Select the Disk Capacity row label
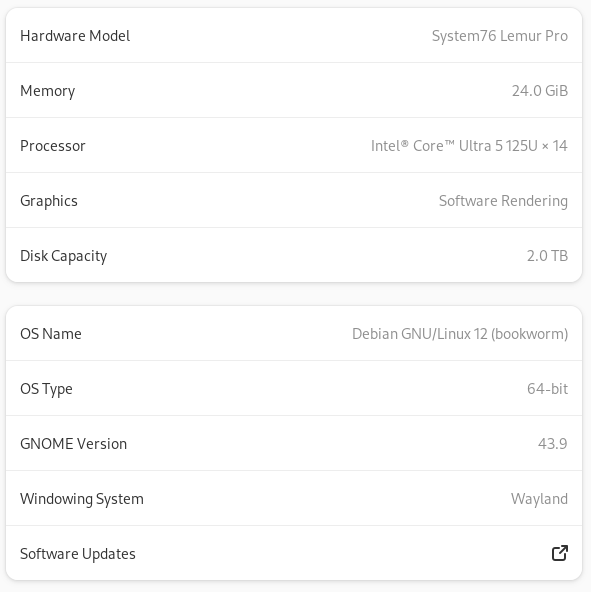Screen dimensions: 591x592 pos(63,256)
